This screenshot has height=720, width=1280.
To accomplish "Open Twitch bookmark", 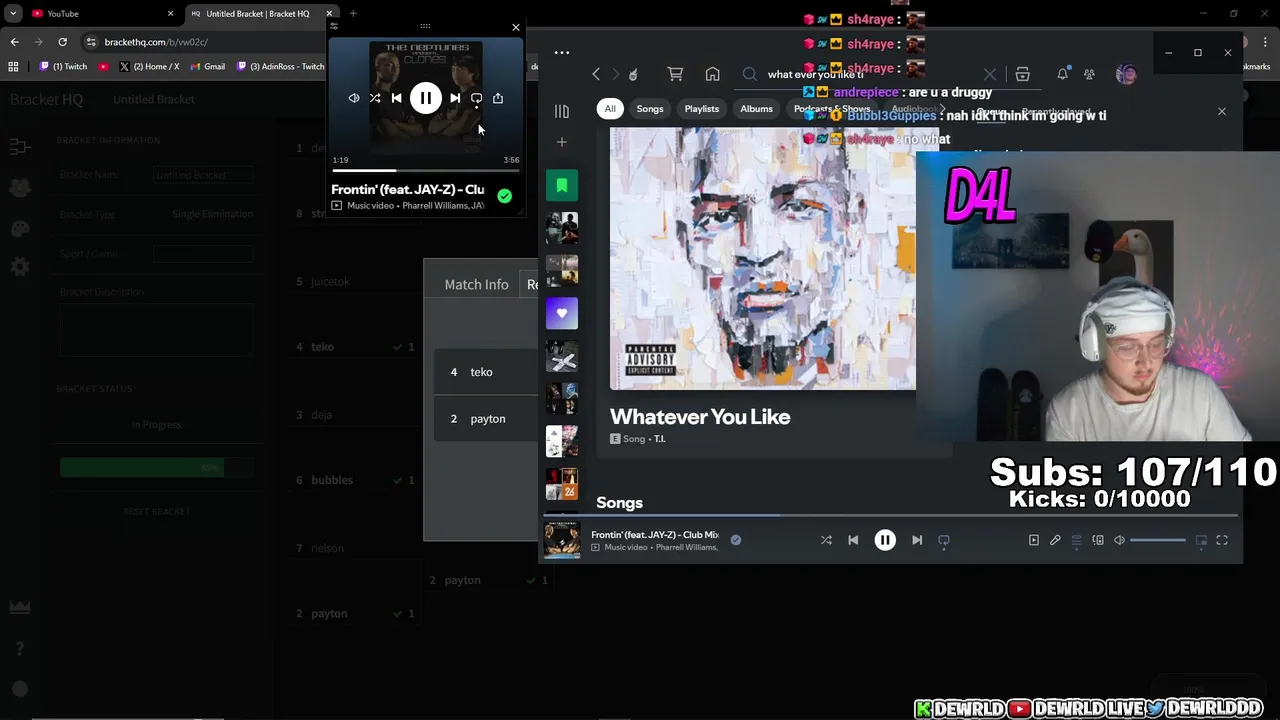I will click(63, 67).
